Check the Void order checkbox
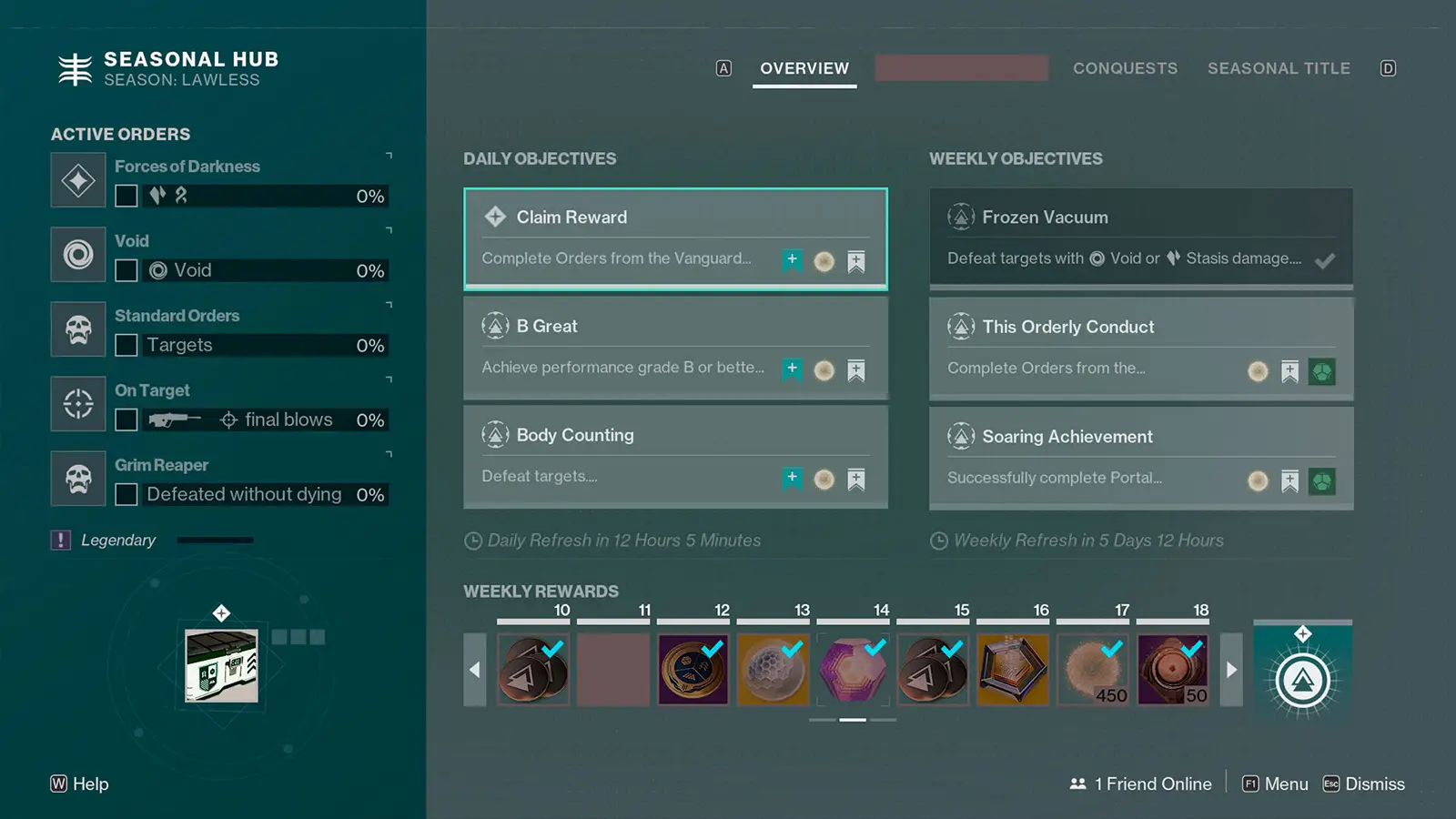This screenshot has width=1456, height=819. 126,270
